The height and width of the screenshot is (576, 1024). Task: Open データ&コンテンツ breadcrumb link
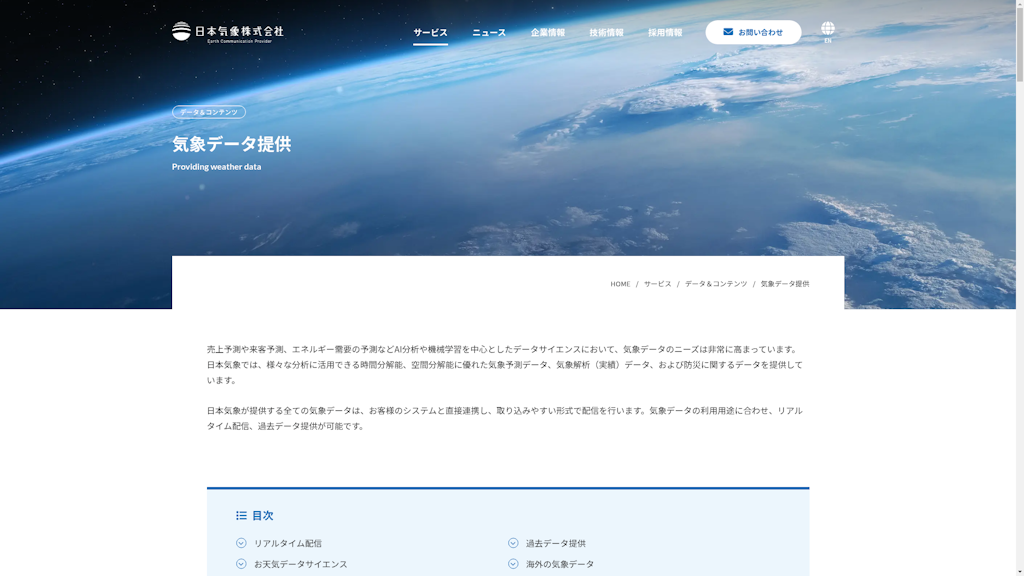pos(716,284)
